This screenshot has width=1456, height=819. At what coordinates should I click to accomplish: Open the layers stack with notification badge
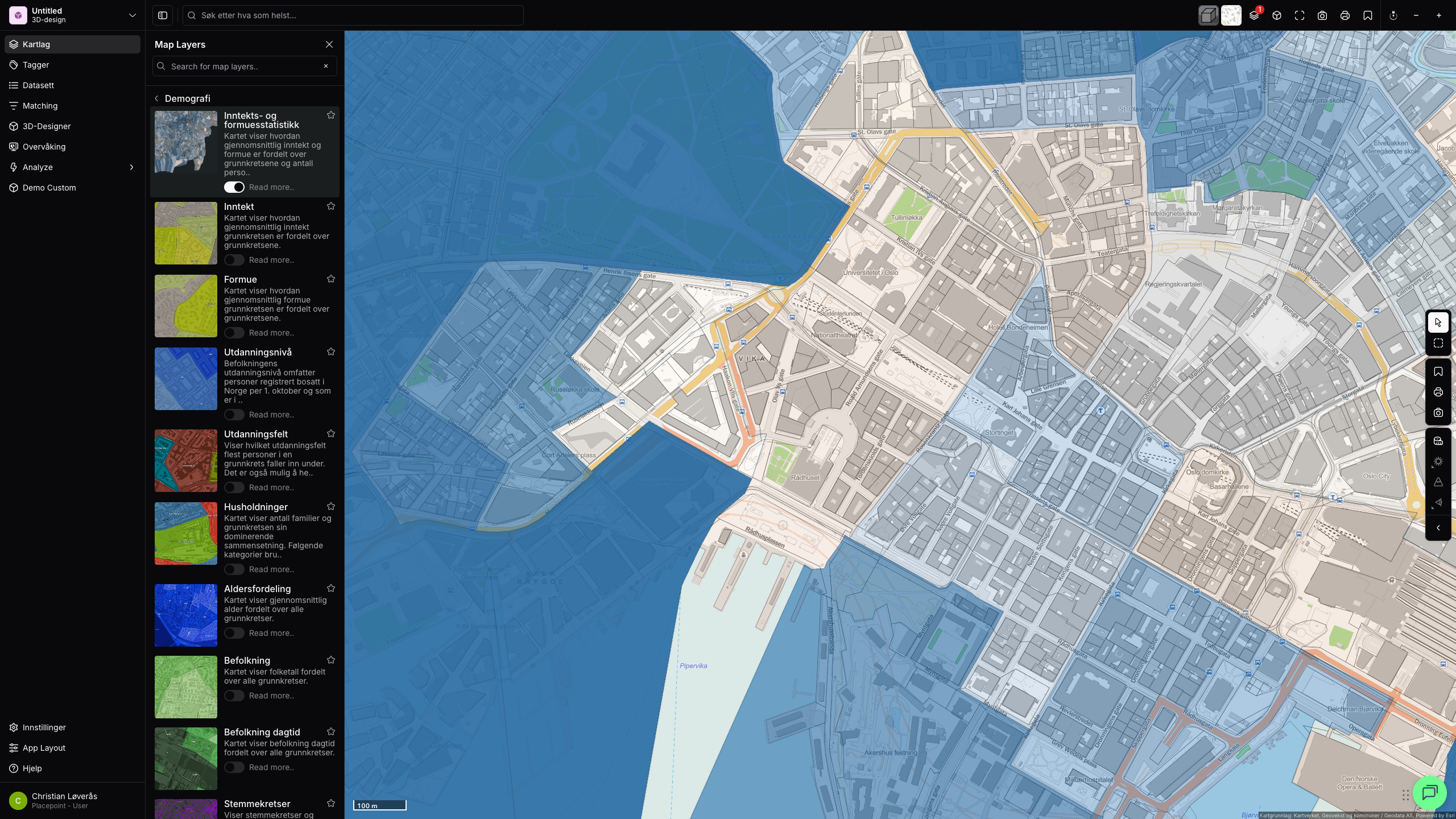pyautogui.click(x=1254, y=15)
